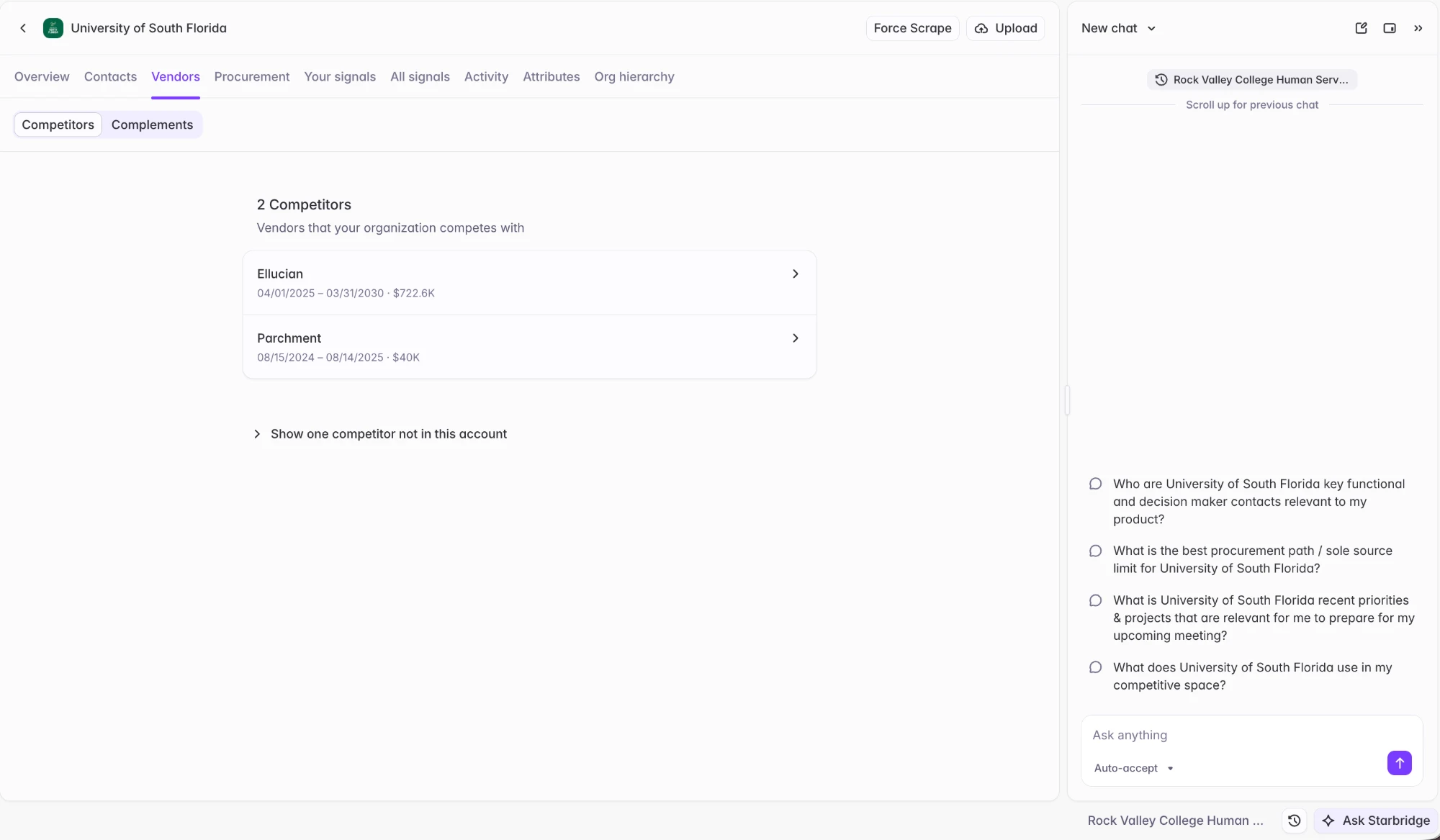Click chat icon beside key functional contacts question
The width and height of the screenshot is (1440, 840).
tap(1095, 484)
